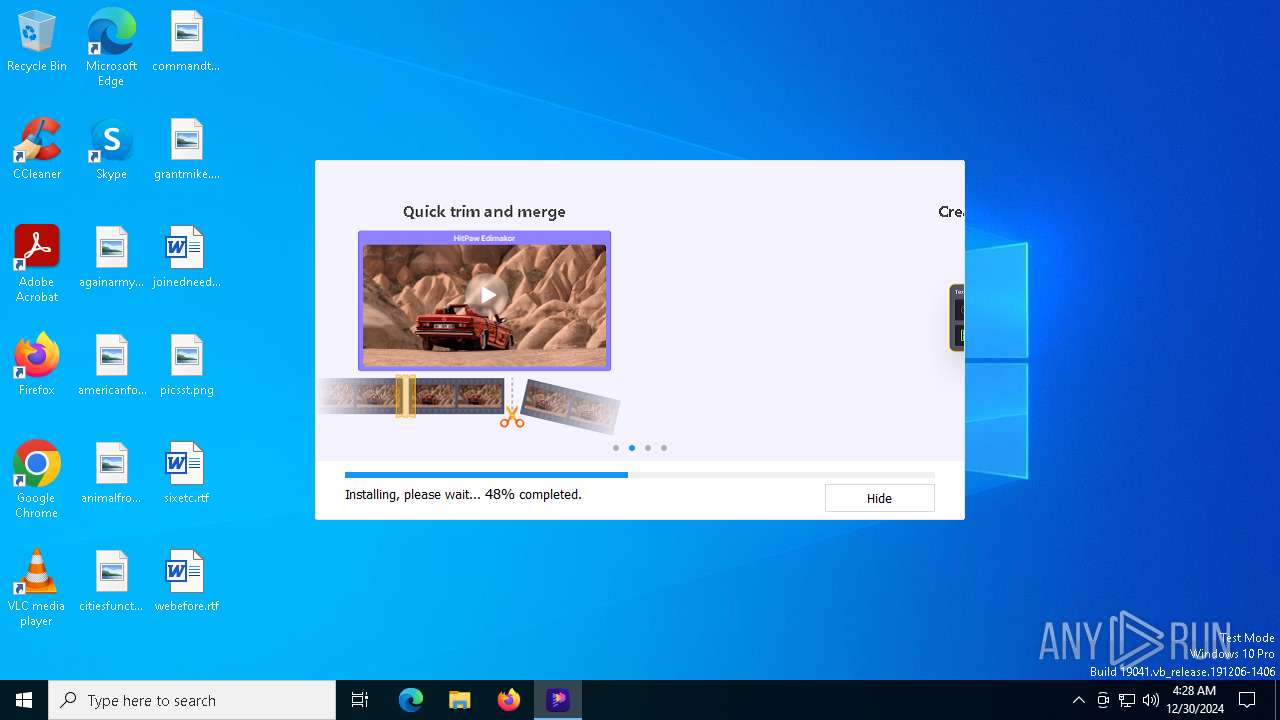The height and width of the screenshot is (720, 1280).
Task: Open Google Chrome desktop shortcut
Action: (37, 480)
